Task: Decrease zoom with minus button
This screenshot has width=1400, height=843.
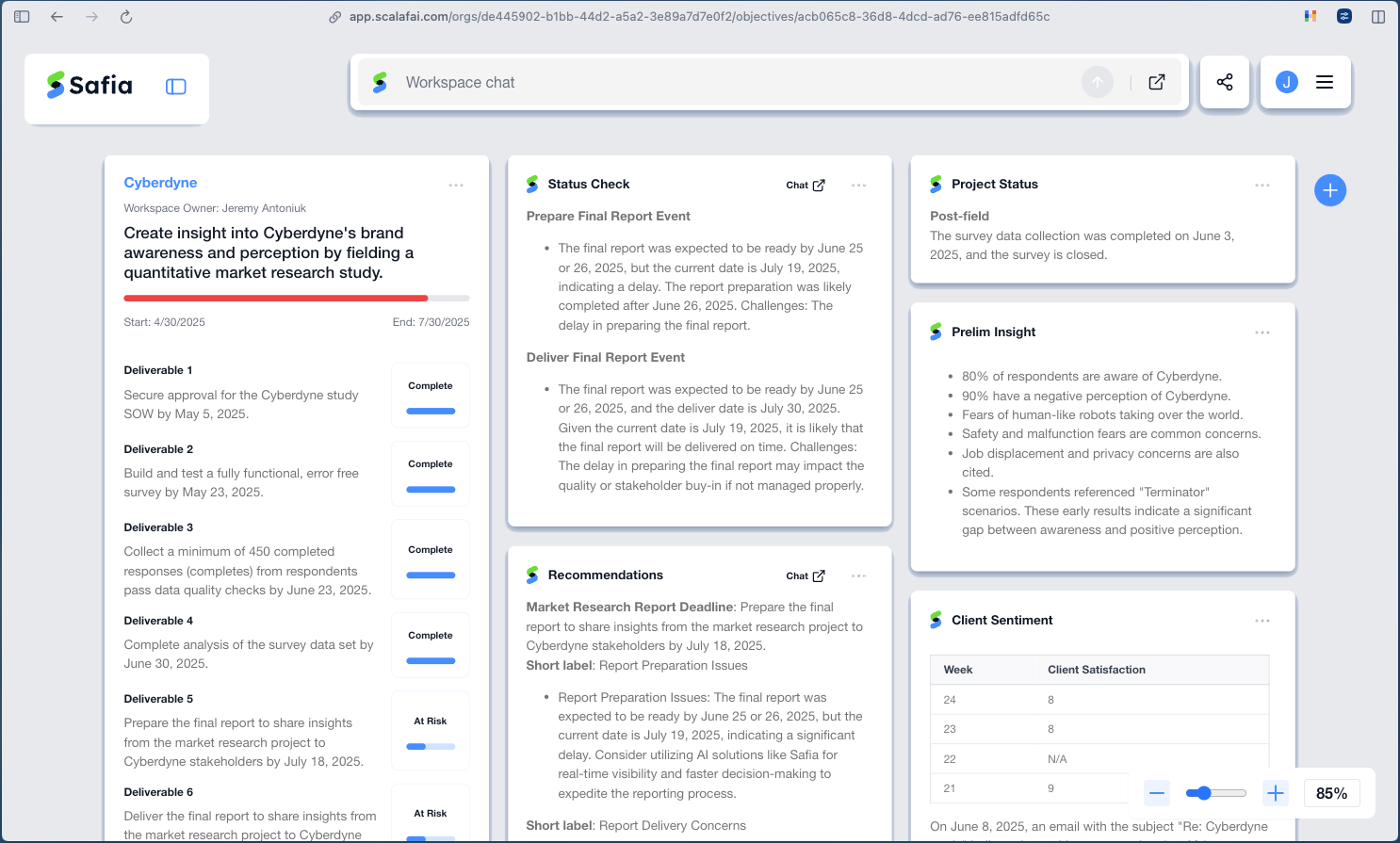Action: click(x=1157, y=793)
